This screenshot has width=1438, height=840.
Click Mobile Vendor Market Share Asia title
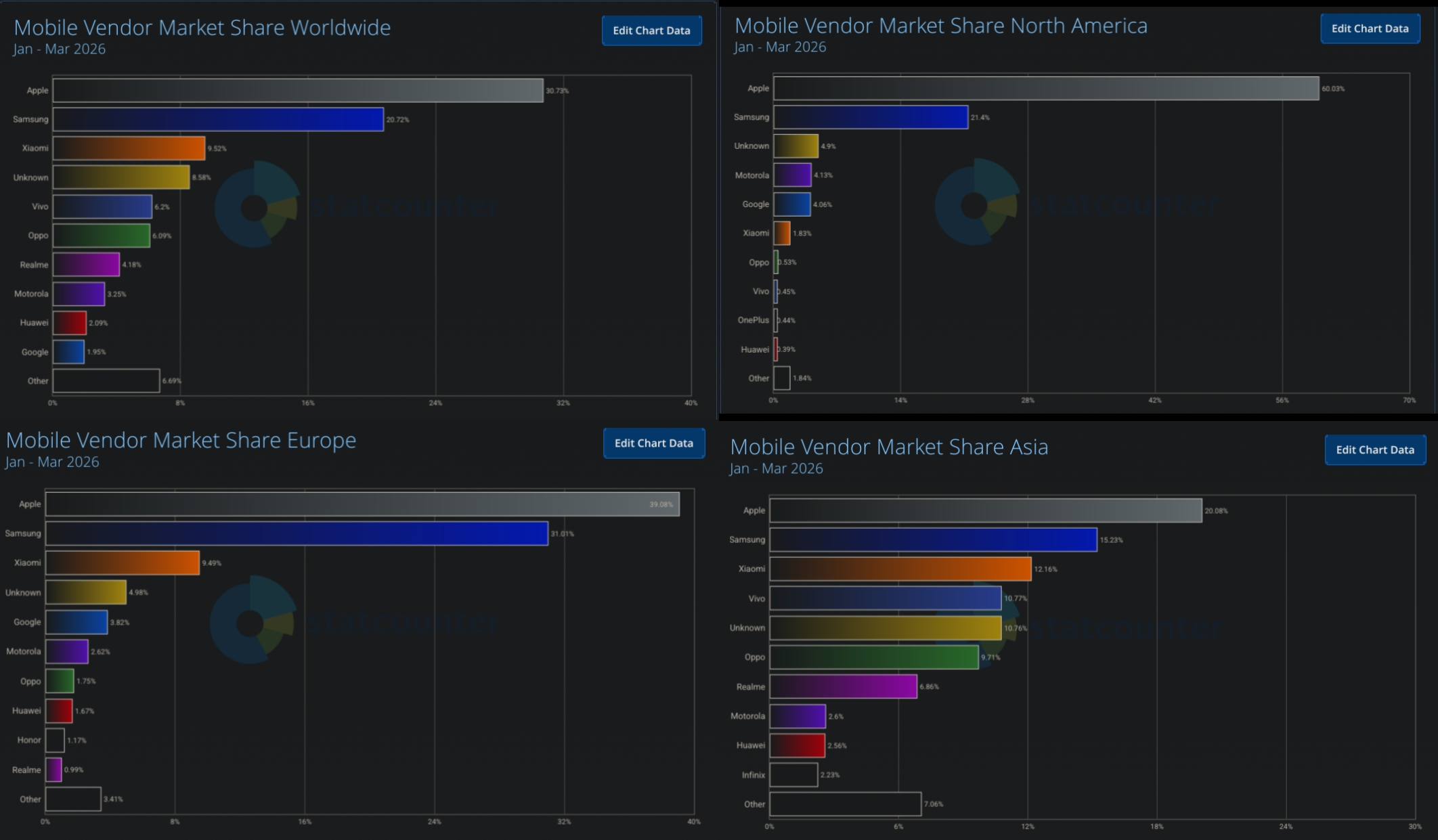pos(889,447)
